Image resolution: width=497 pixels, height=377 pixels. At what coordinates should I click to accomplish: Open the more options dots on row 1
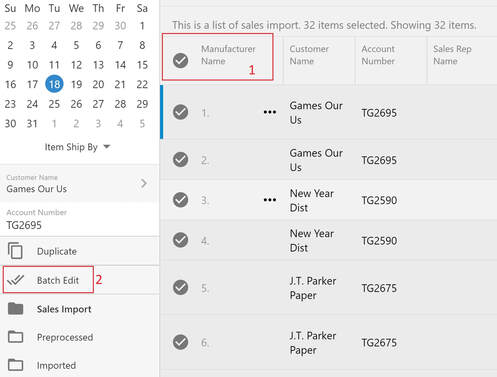pyautogui.click(x=270, y=112)
